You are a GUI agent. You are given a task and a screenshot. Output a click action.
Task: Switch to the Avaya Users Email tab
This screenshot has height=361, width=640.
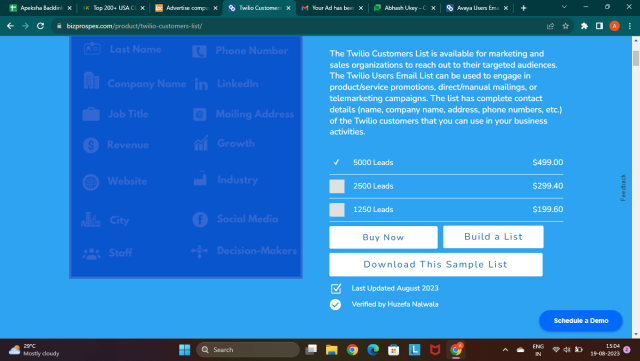coord(476,8)
